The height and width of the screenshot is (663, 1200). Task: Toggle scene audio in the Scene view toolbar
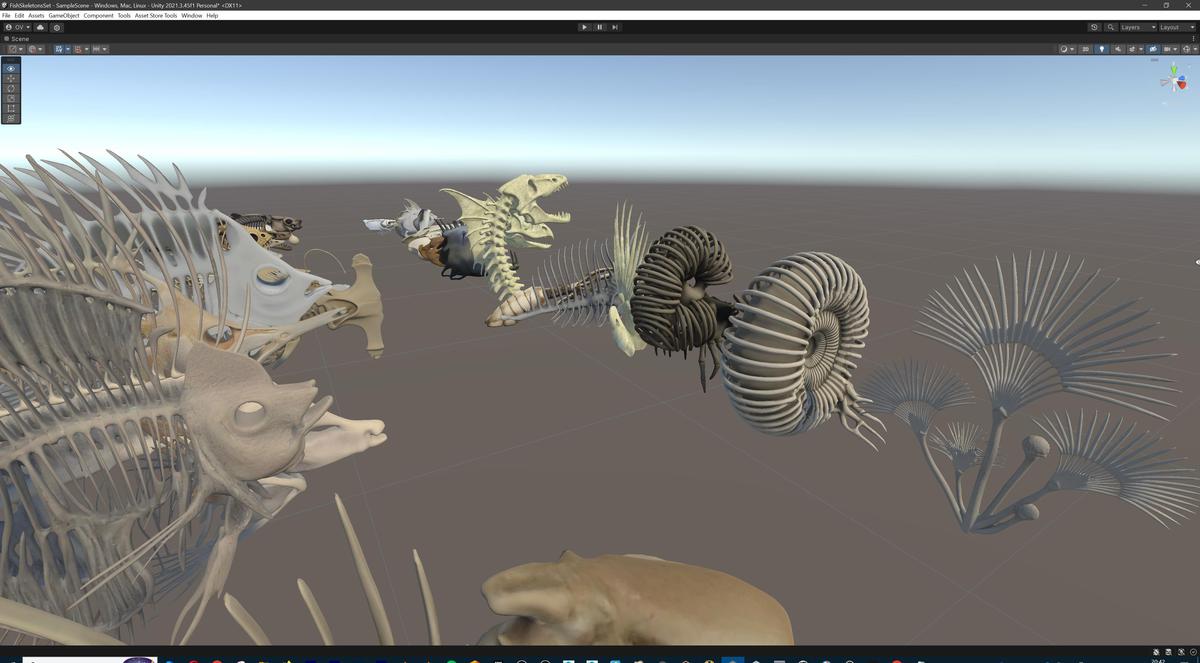coord(1118,48)
